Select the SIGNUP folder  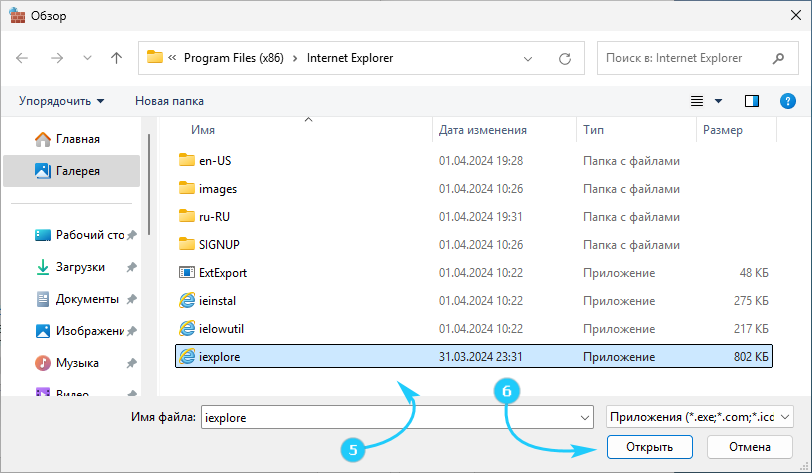474,245
